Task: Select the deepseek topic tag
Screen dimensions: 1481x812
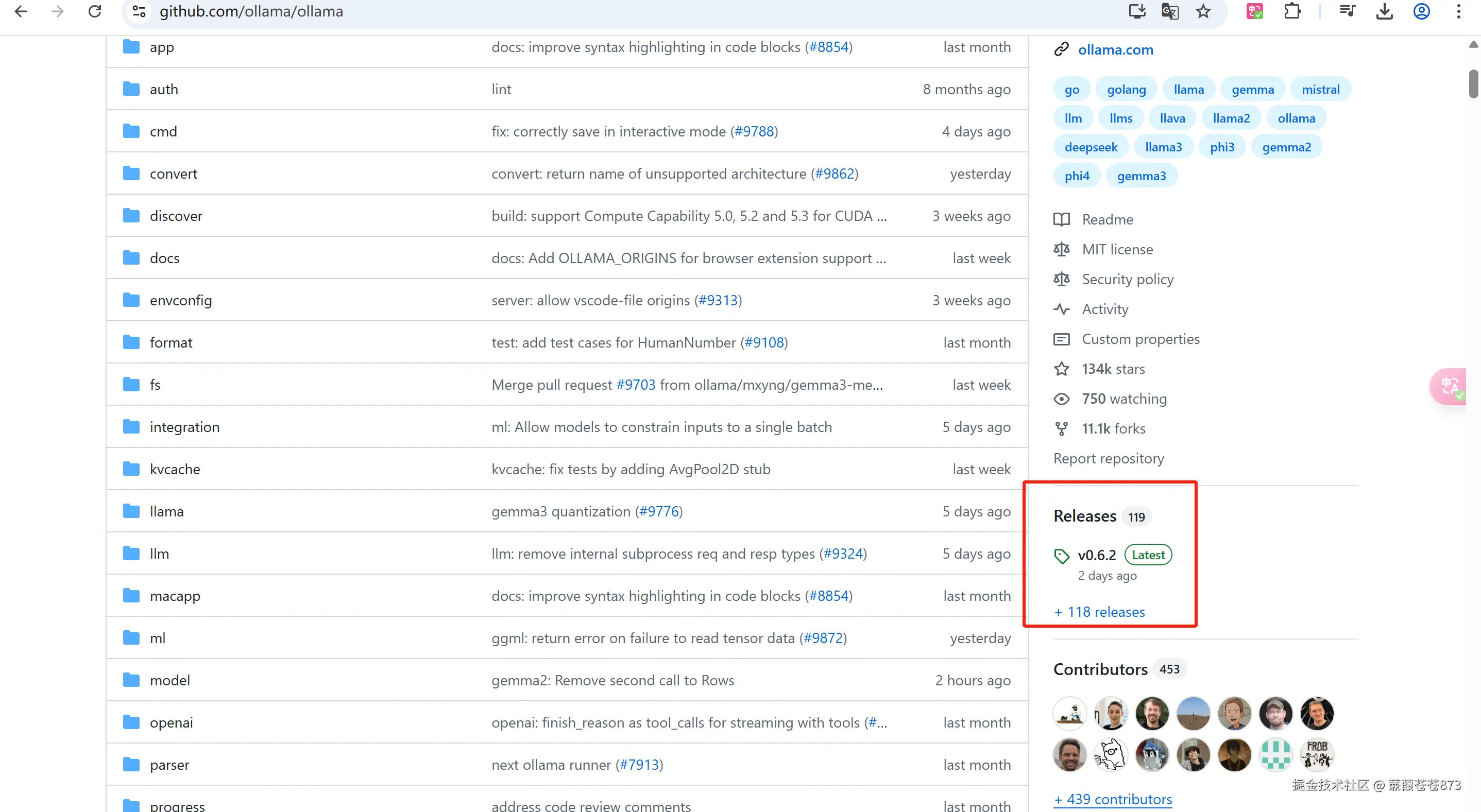Action: click(1091, 147)
